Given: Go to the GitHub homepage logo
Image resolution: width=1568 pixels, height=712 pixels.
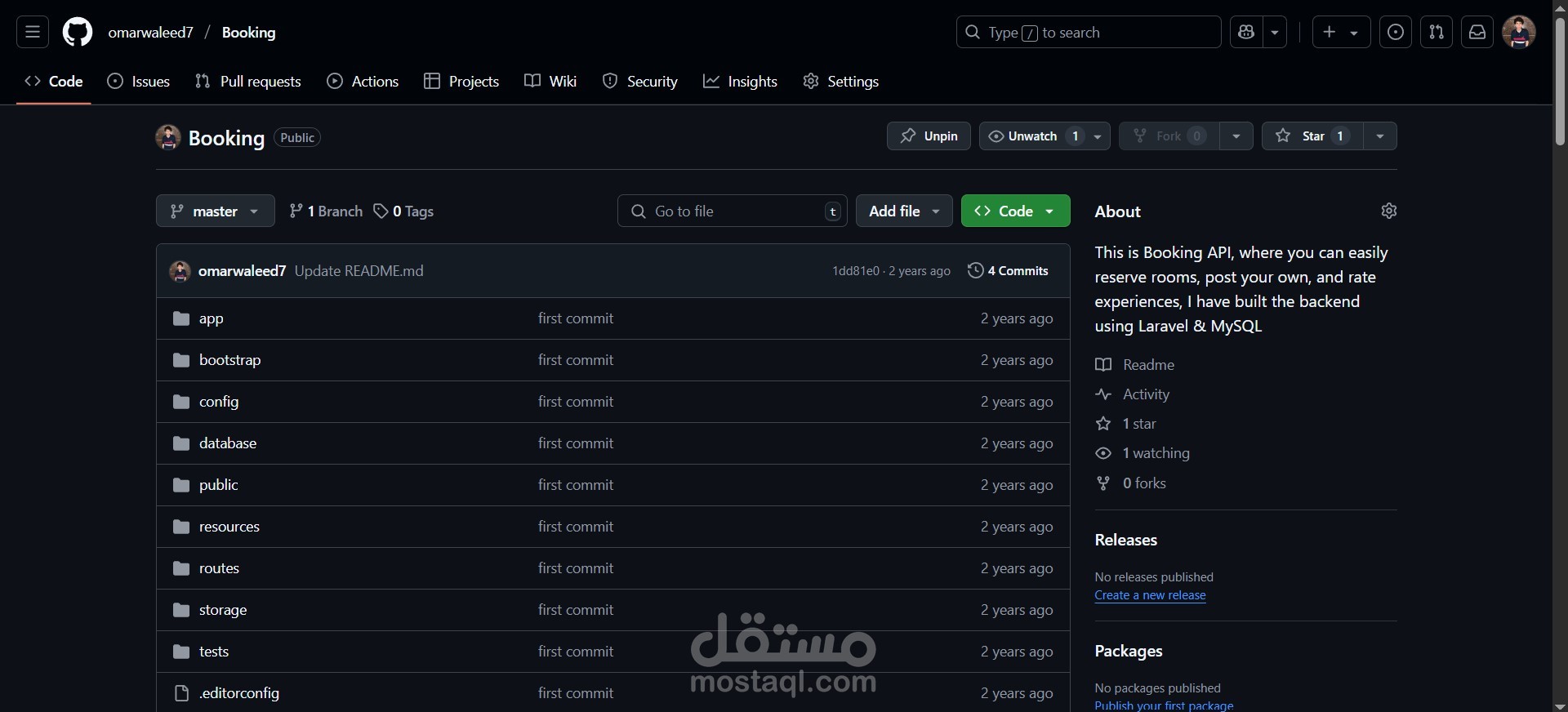Looking at the screenshot, I should [78, 32].
